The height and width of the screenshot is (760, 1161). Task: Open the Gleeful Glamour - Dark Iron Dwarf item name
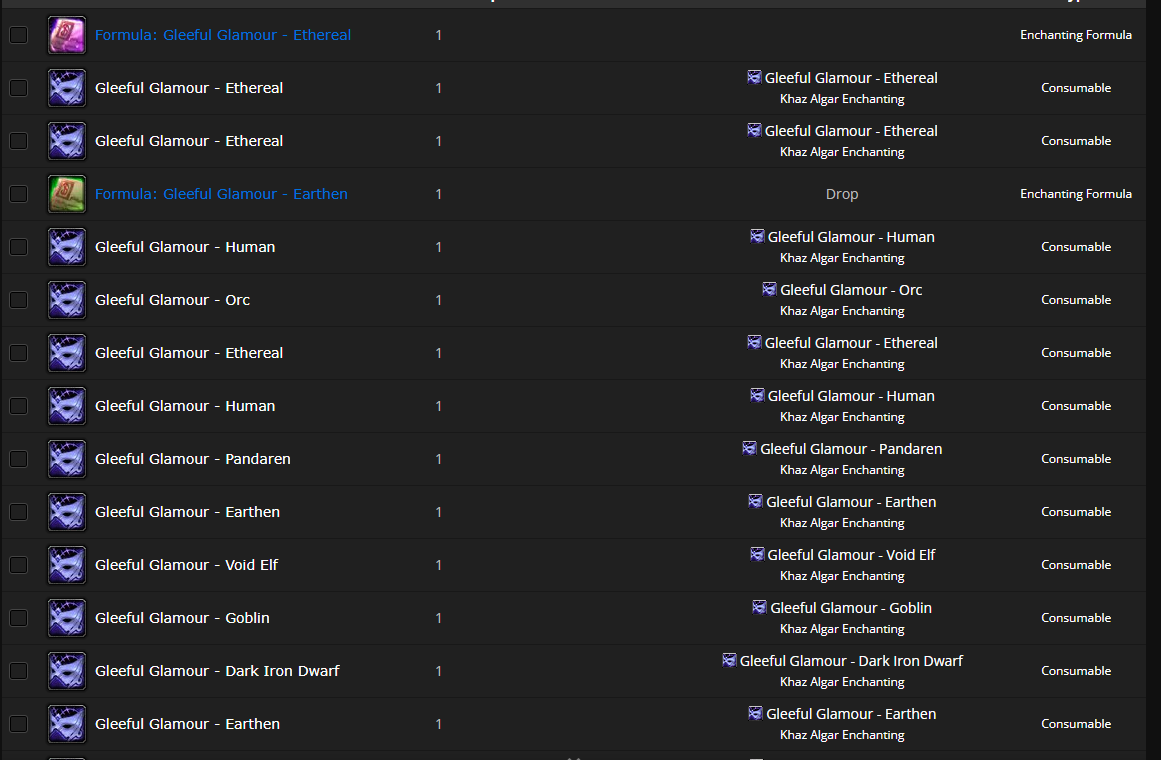(217, 671)
